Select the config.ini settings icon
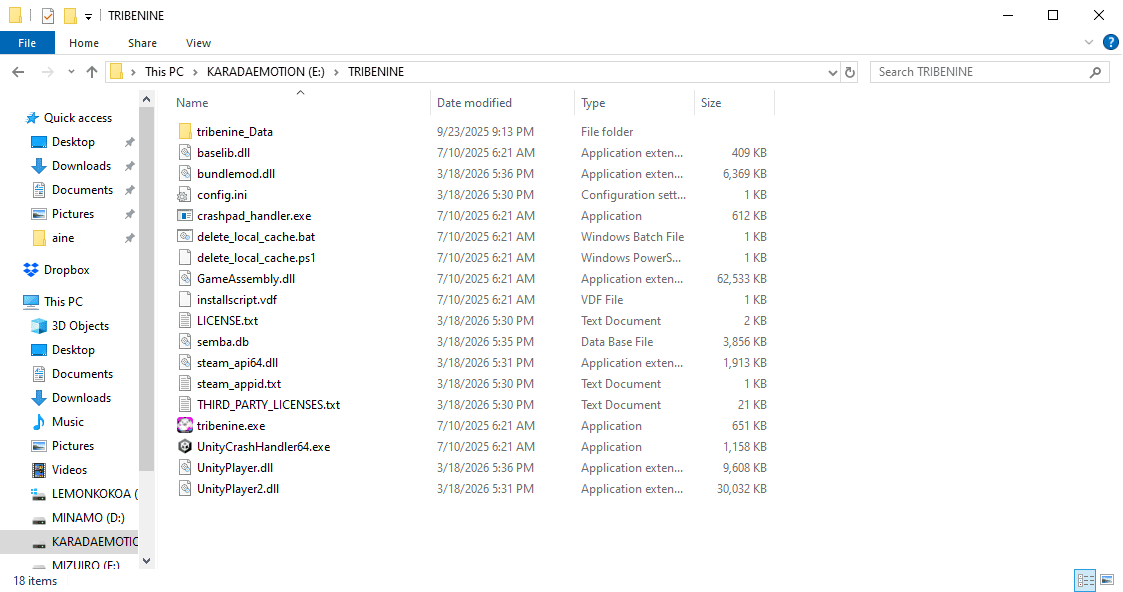The width and height of the screenshot is (1123, 592). click(185, 195)
